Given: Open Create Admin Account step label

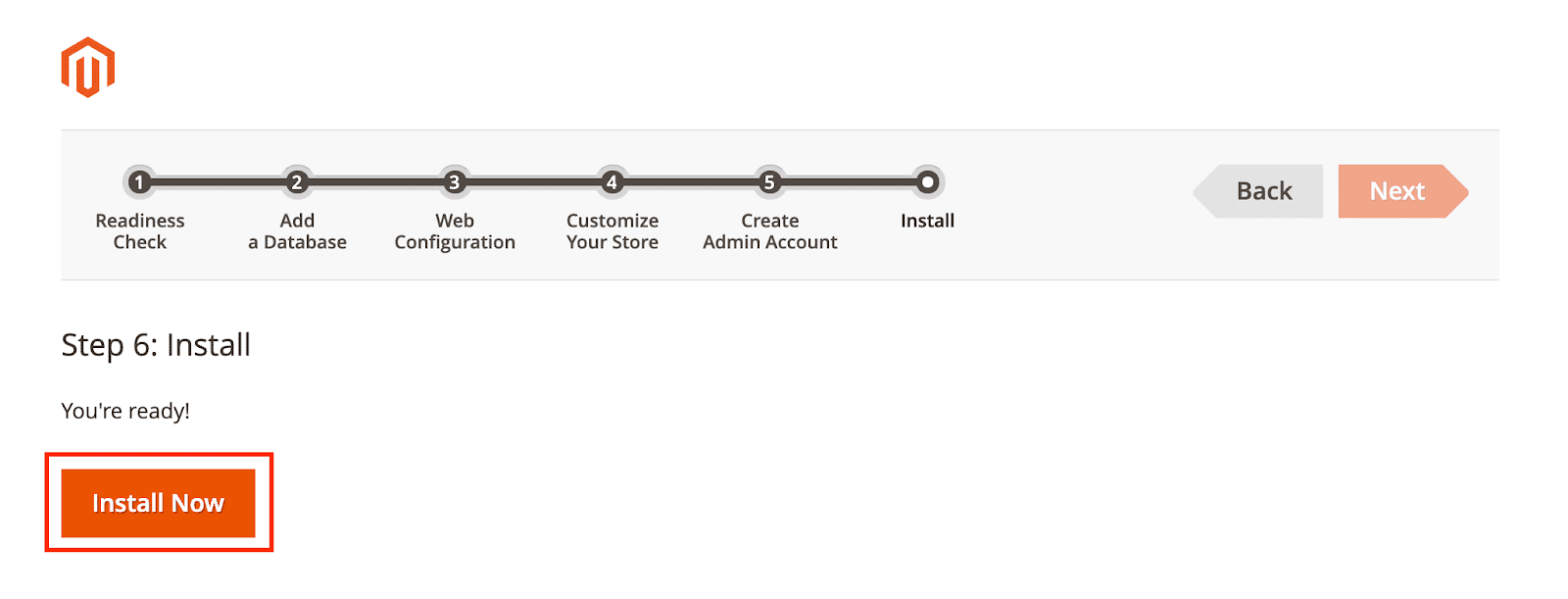Looking at the screenshot, I should [x=770, y=231].
